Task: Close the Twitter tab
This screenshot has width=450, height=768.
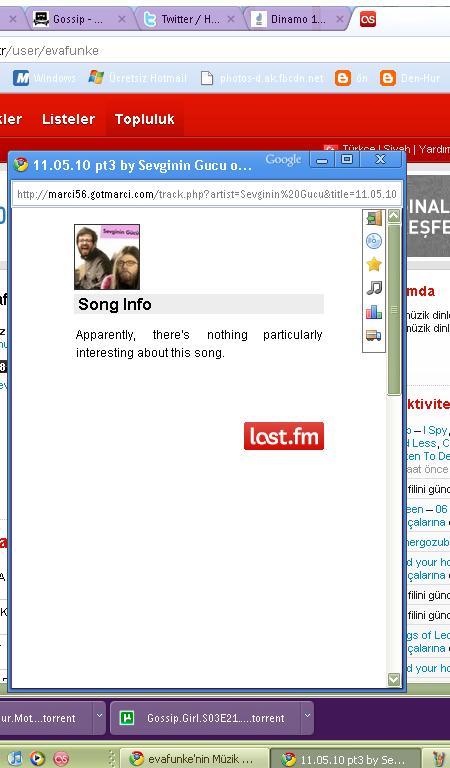Action: point(231,19)
